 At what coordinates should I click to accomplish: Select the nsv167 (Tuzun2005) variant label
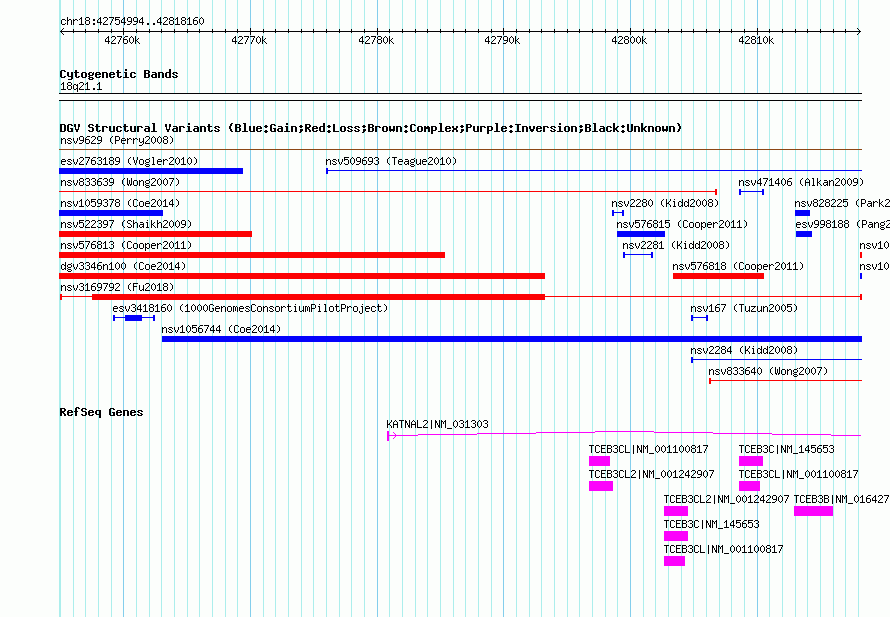pyautogui.click(x=744, y=308)
